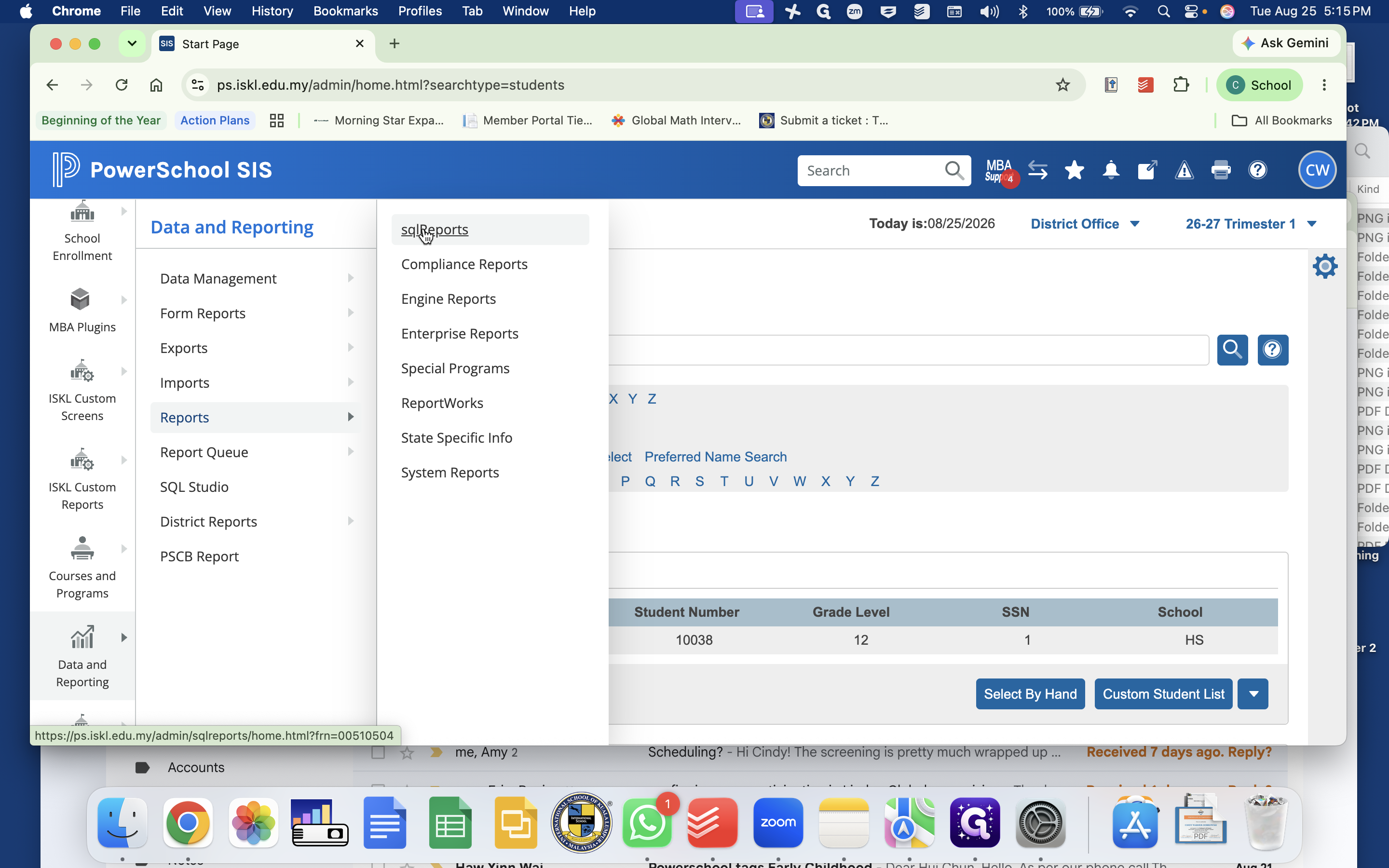Open School Enrollment in the left sidebar
Screen dimensions: 1389x868
(82, 231)
